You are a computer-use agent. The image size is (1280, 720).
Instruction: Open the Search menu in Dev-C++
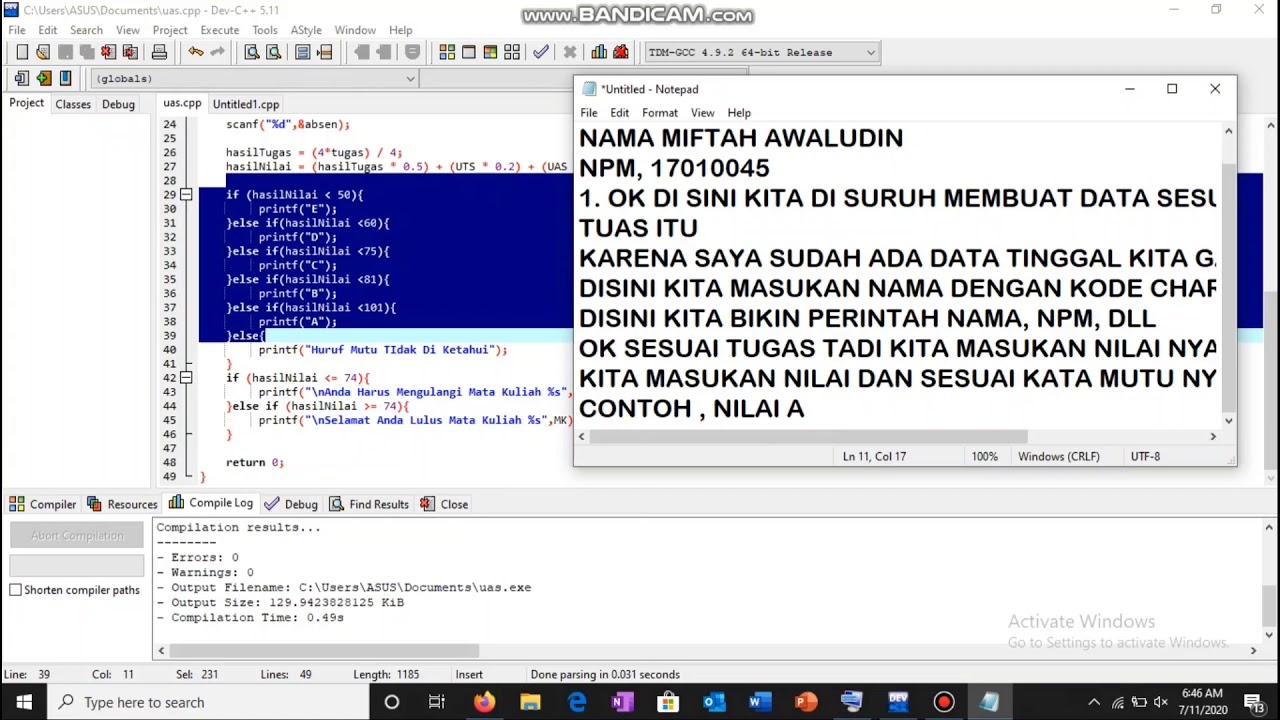tap(86, 30)
